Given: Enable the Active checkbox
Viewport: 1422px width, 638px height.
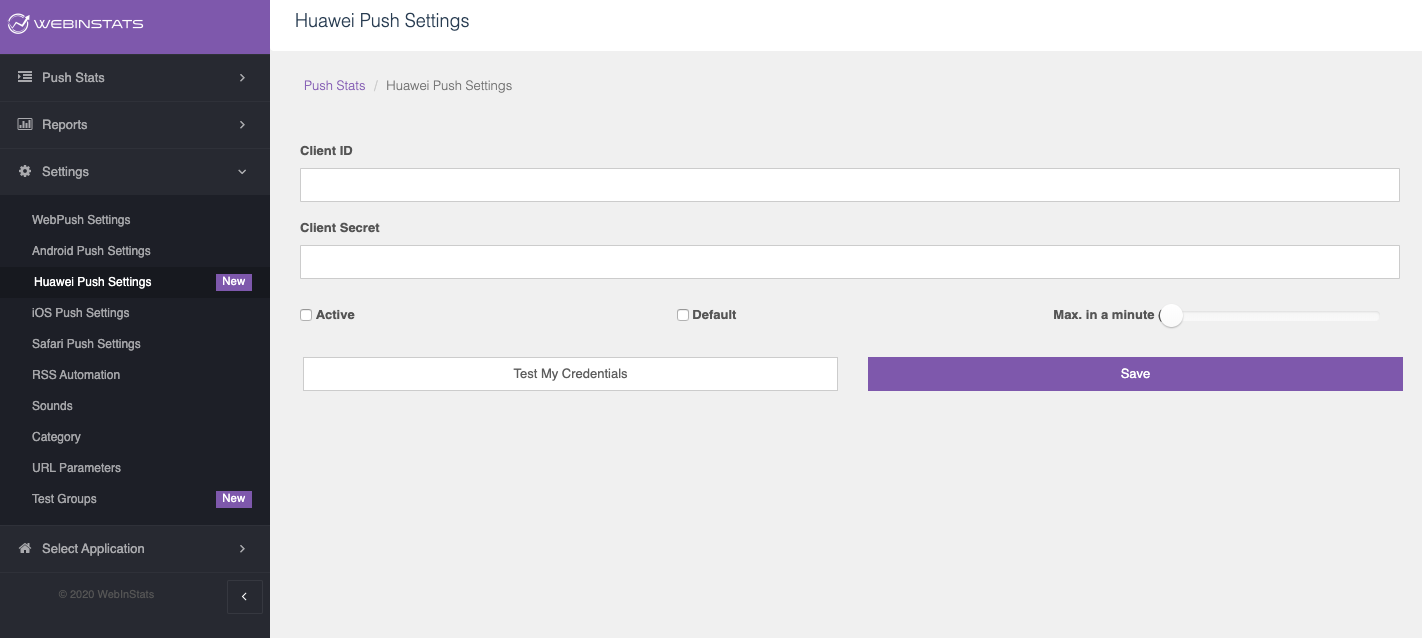Looking at the screenshot, I should point(306,315).
